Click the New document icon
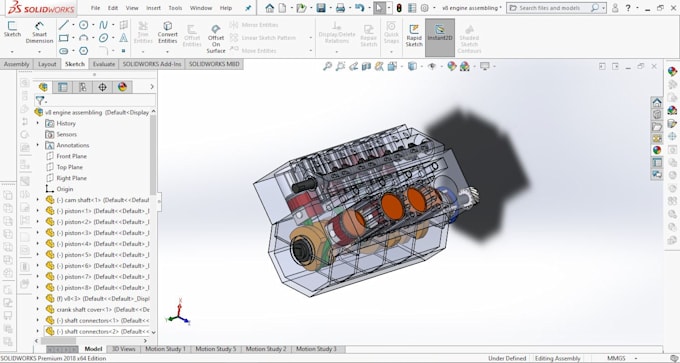 point(282,8)
